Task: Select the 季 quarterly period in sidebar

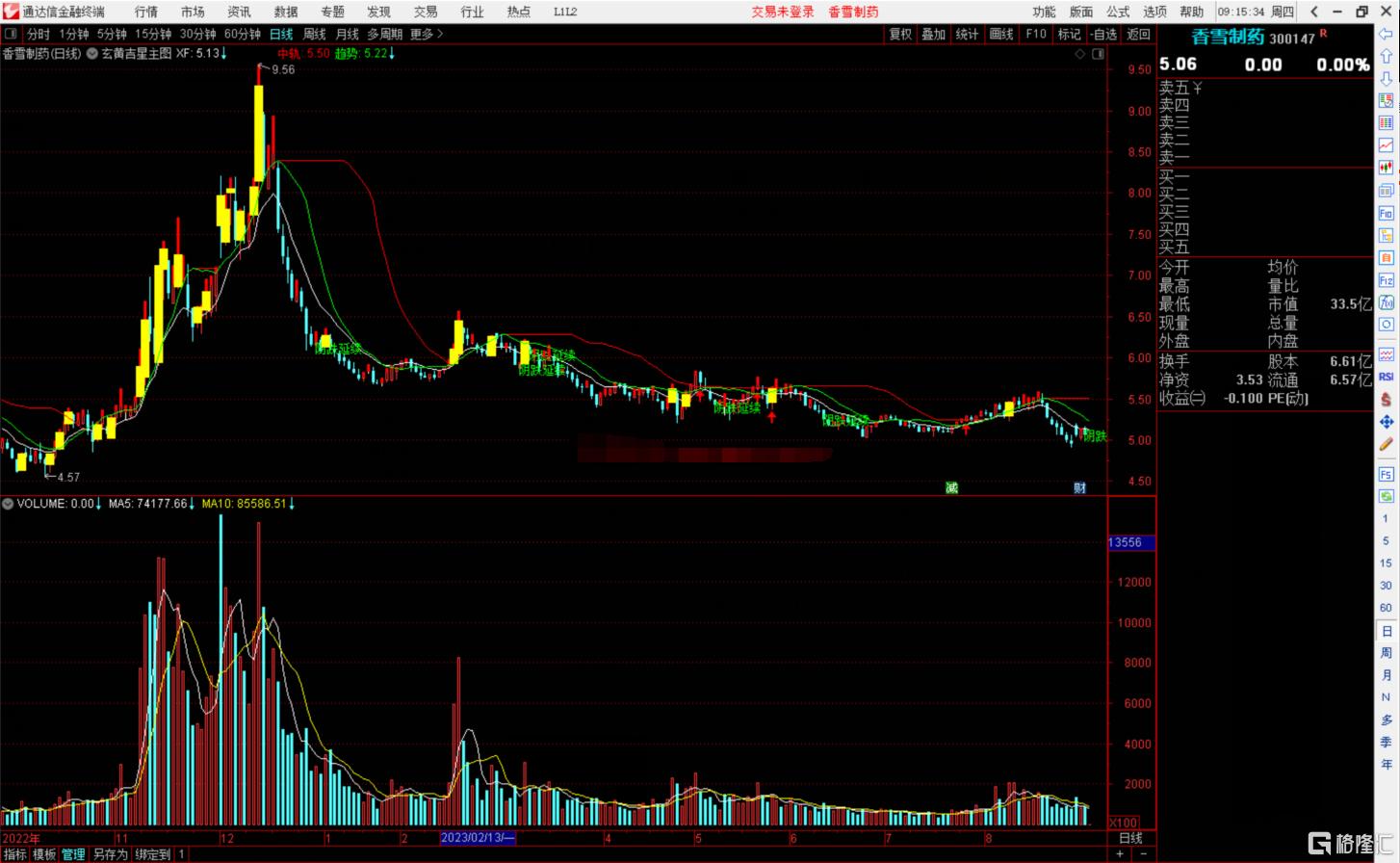Action: (1387, 742)
